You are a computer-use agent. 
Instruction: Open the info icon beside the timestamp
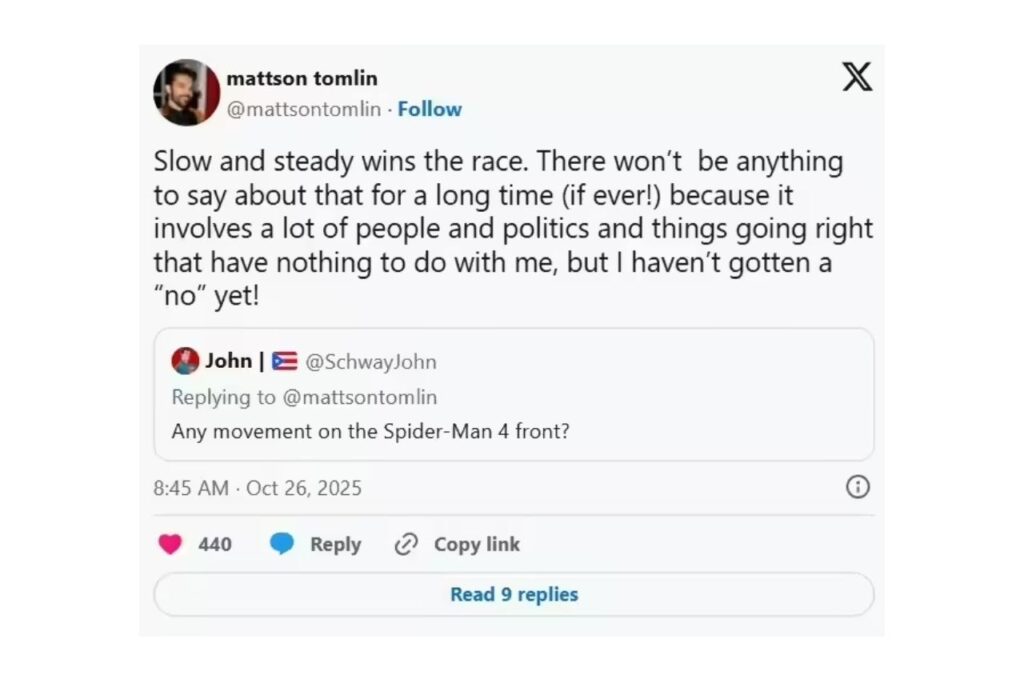857,487
